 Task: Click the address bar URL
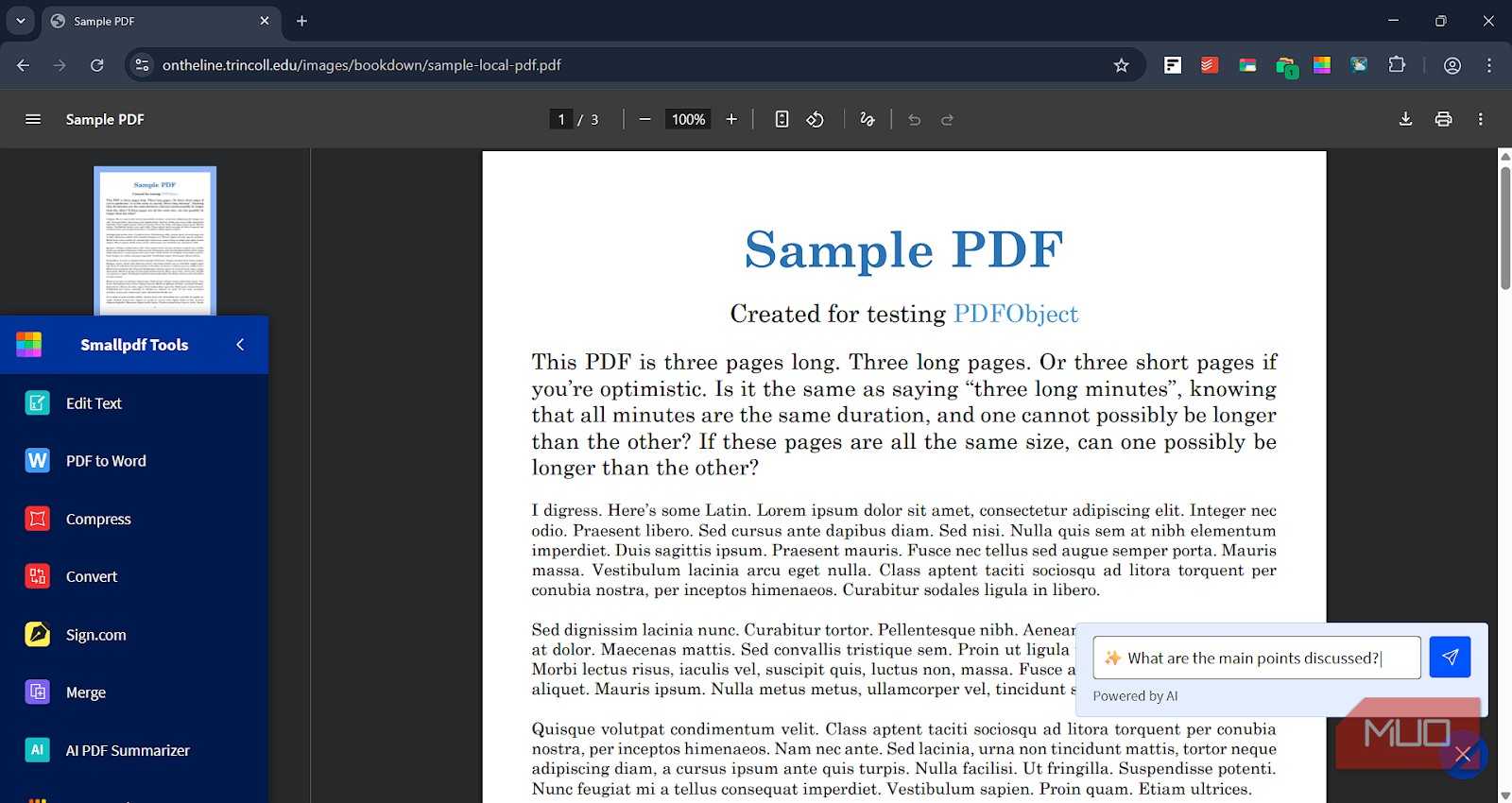click(362, 65)
